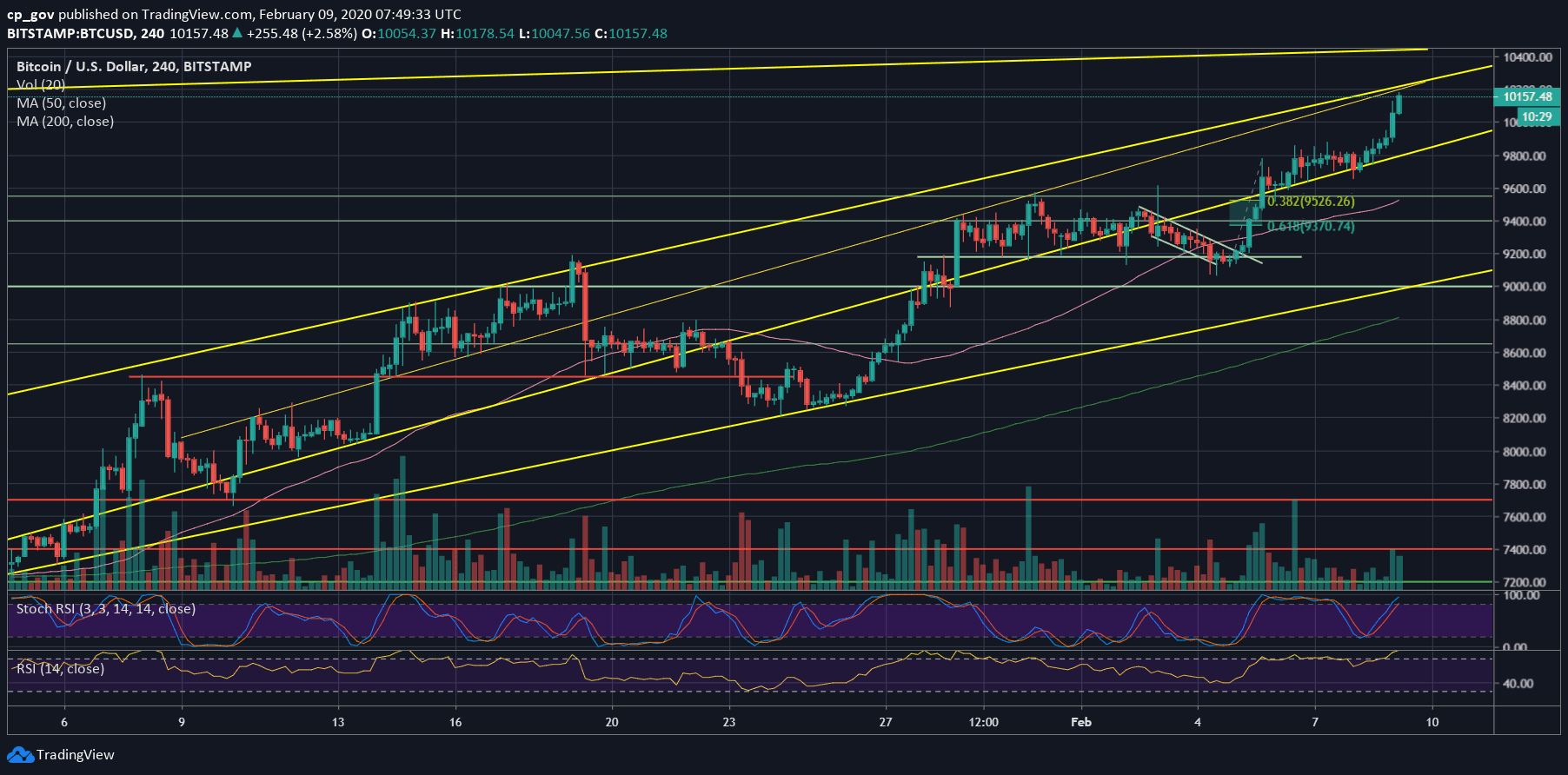The width and height of the screenshot is (1568, 775).
Task: Click the TradingView text at bottom left
Action: 75,754
